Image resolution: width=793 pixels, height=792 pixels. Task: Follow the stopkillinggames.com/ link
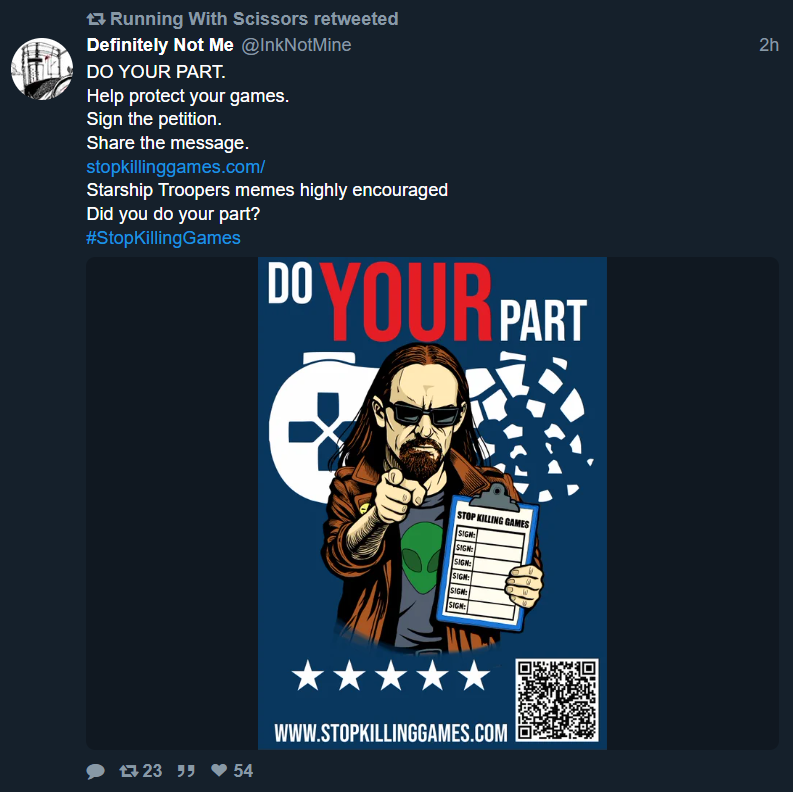point(175,166)
